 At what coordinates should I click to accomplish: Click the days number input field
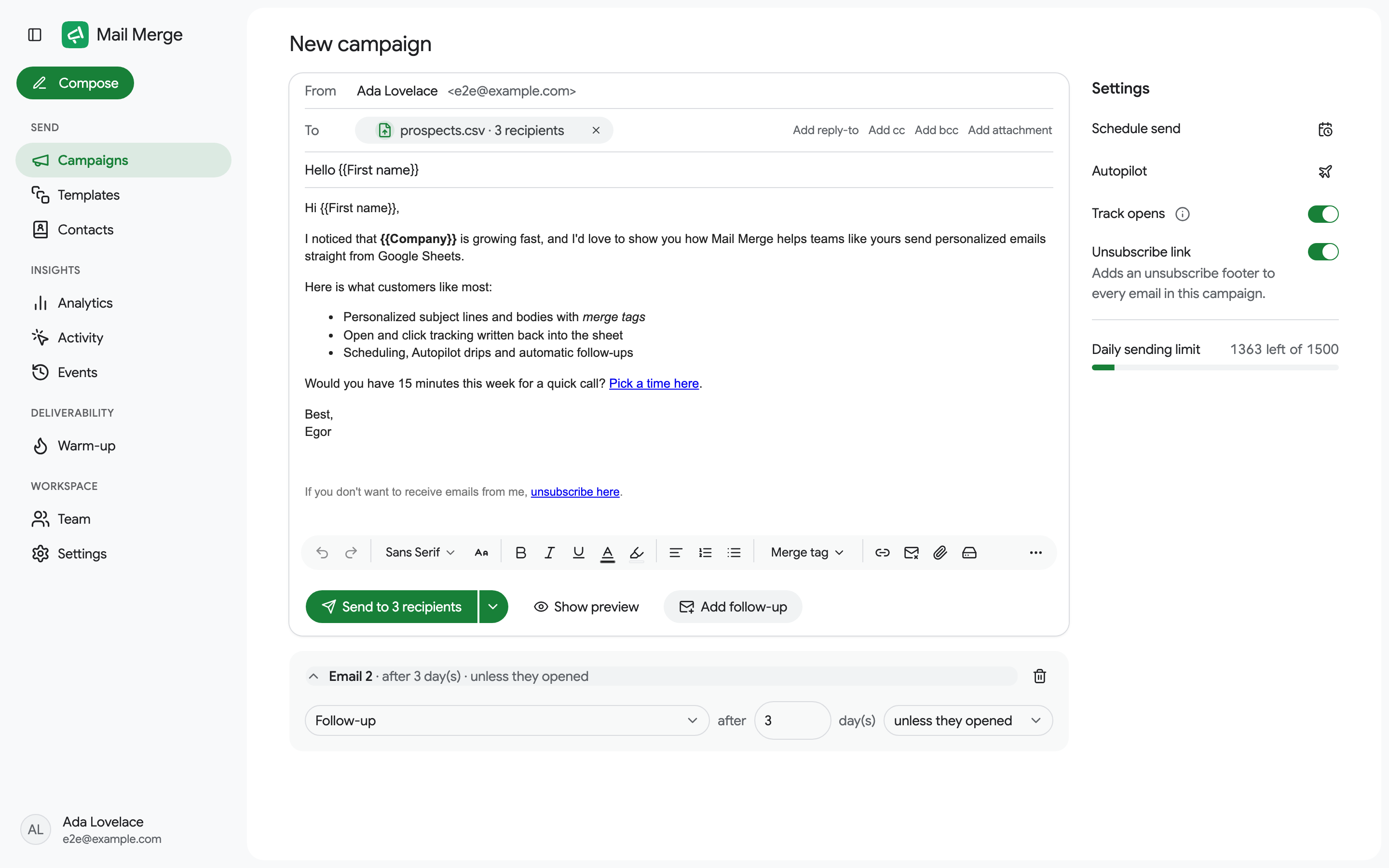pos(792,720)
